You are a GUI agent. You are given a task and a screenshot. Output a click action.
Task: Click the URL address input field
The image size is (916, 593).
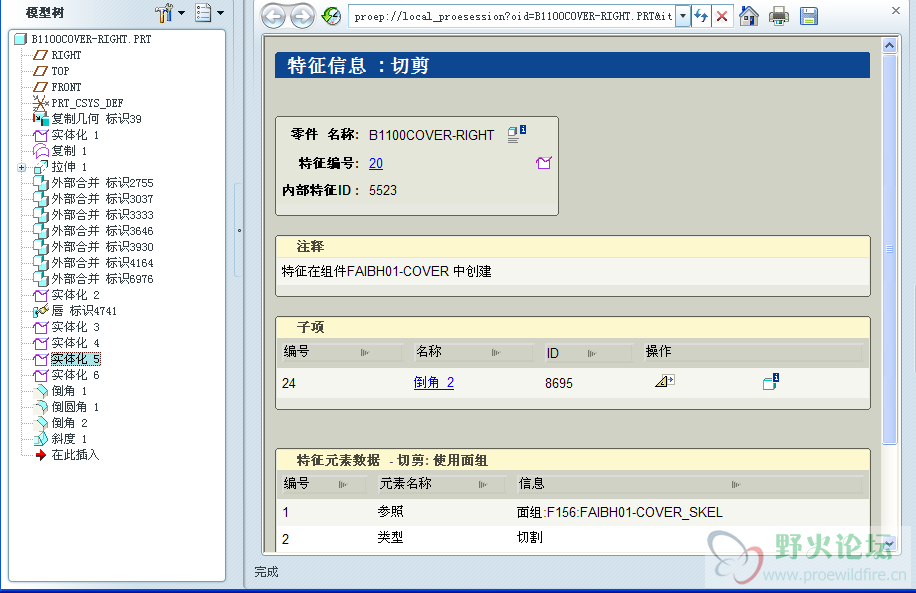(513, 16)
